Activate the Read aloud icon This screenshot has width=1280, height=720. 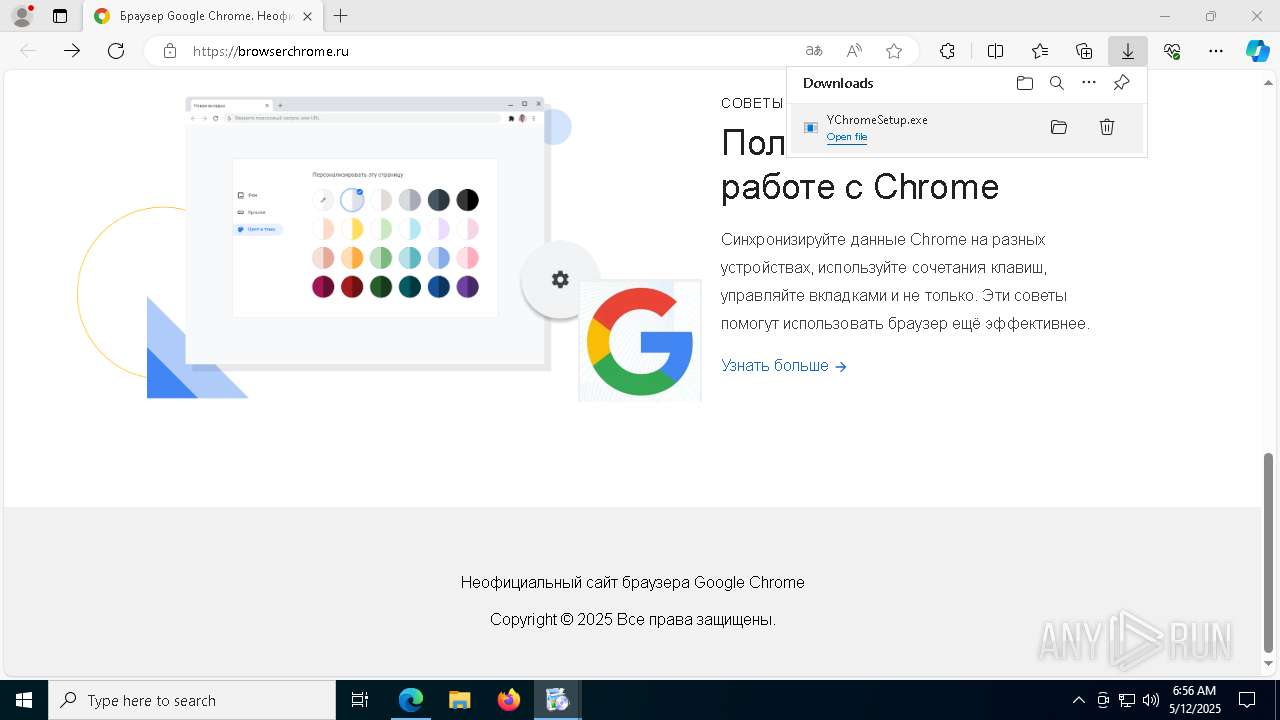point(854,51)
